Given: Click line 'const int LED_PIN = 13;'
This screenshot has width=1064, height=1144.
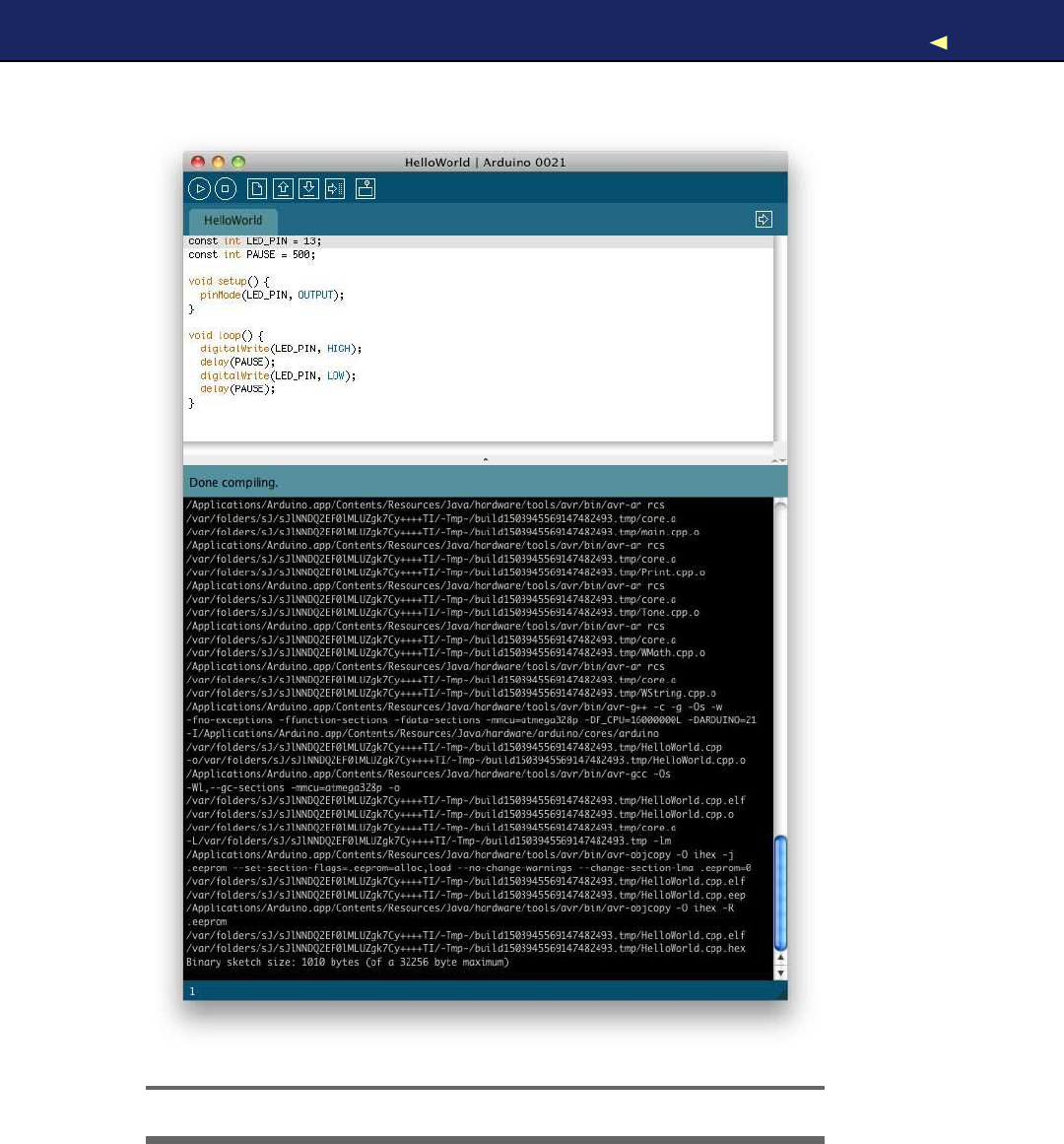Looking at the screenshot, I should [x=254, y=240].
